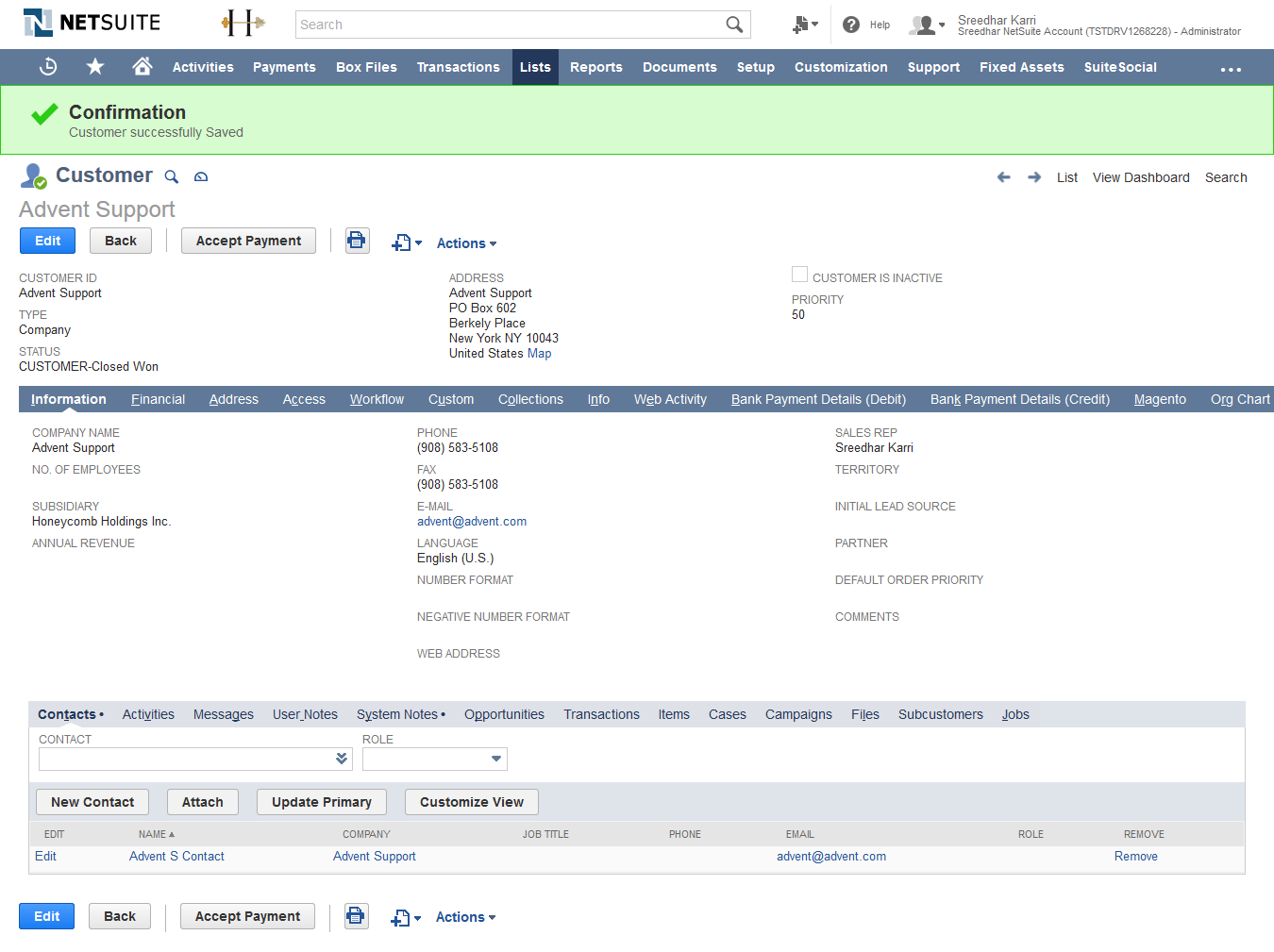Switch to the Magento tab
Image resolution: width=1274 pixels, height=952 pixels.
point(1160,399)
